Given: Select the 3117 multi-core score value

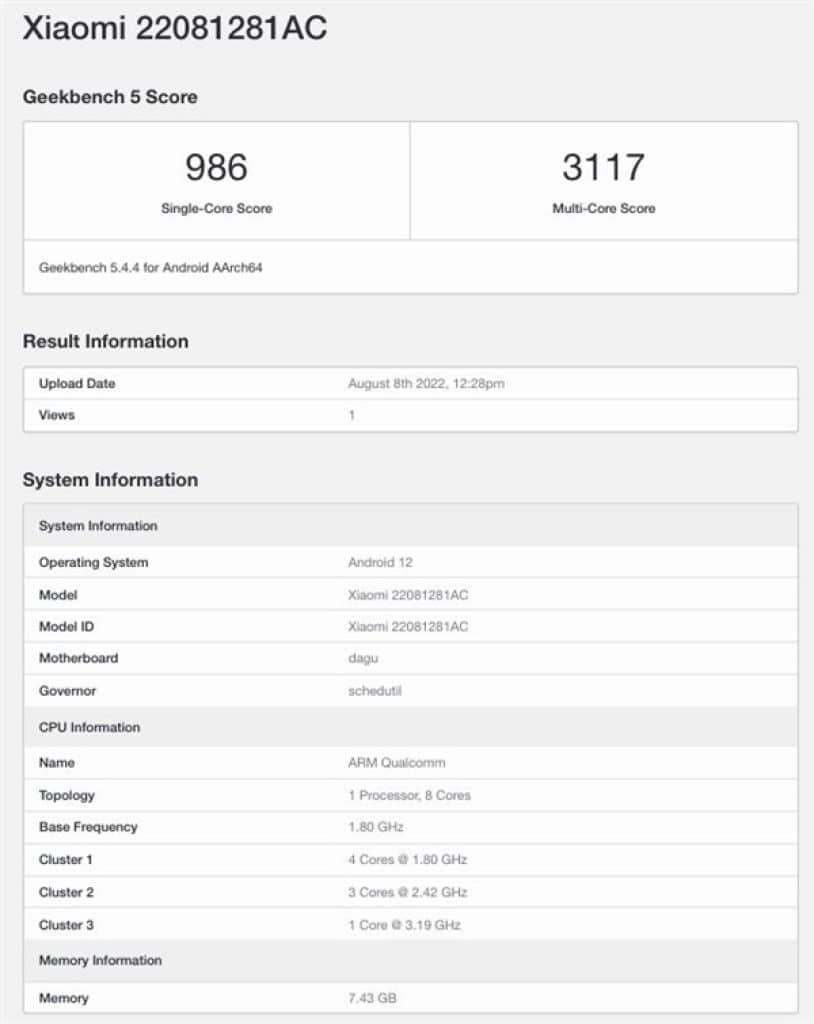Looking at the screenshot, I should coord(603,167).
